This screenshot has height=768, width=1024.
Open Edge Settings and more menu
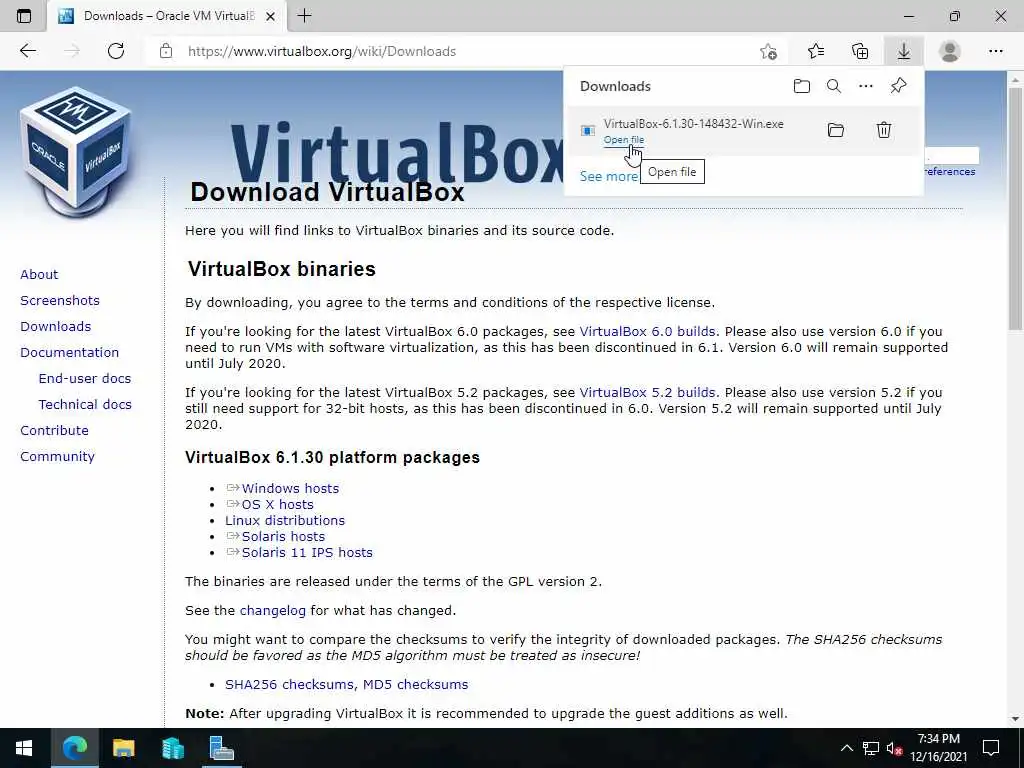[995, 51]
